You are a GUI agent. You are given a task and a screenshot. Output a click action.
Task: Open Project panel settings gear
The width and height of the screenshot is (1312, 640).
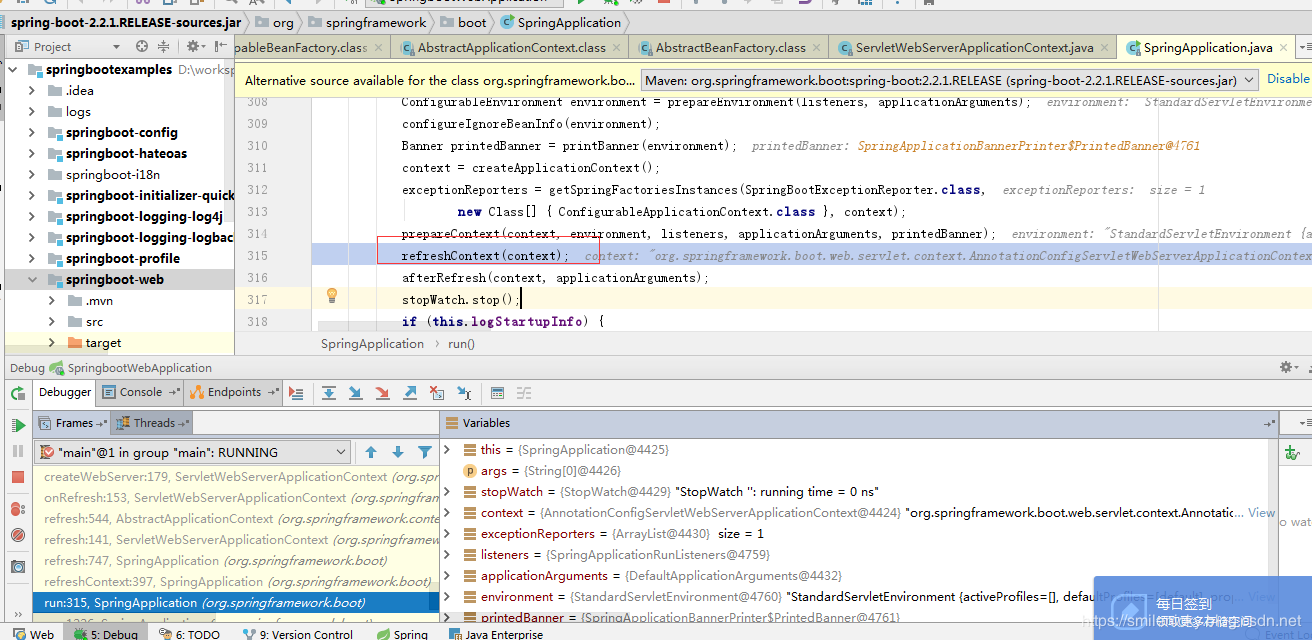coord(194,46)
